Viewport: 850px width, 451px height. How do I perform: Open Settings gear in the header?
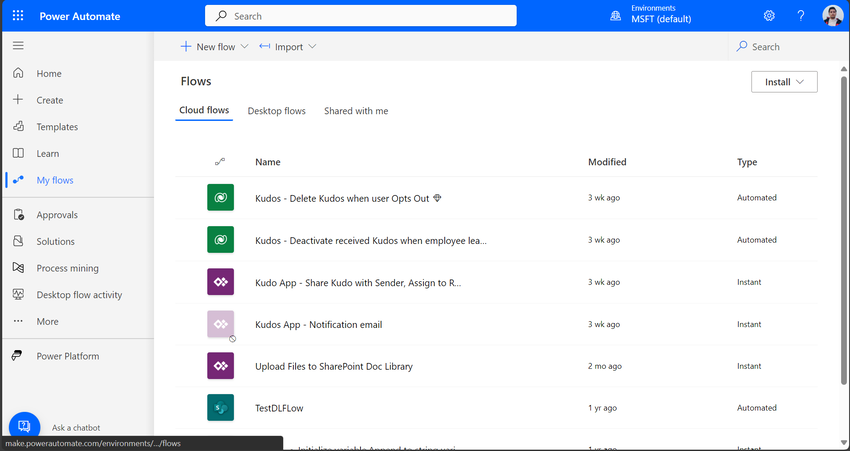(x=769, y=16)
